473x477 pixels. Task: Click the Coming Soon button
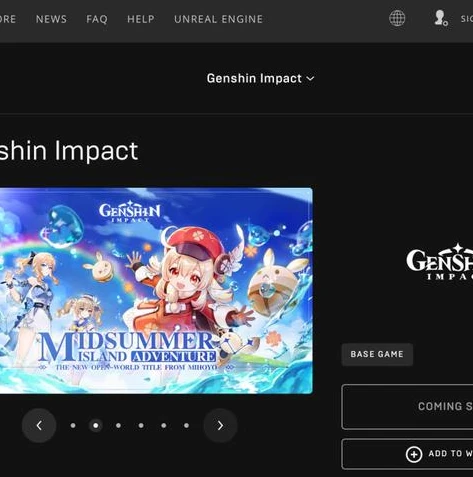407,407
